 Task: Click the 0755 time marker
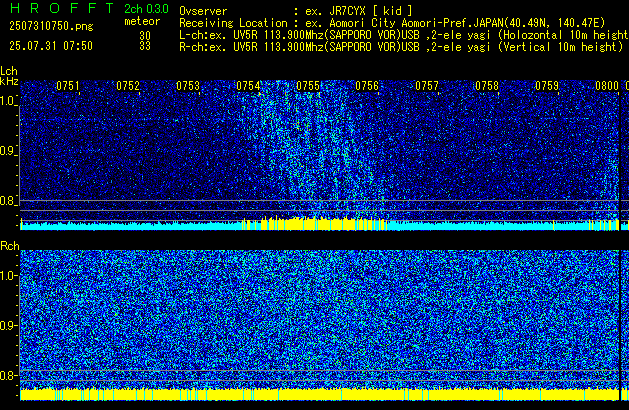tap(308, 86)
